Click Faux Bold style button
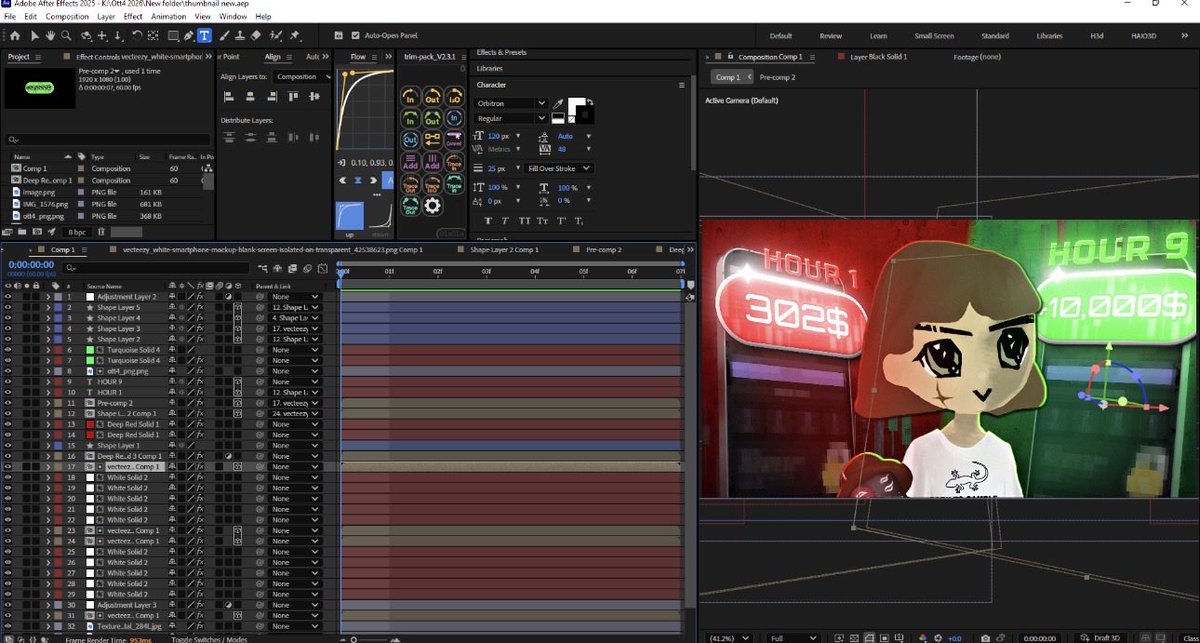 click(x=487, y=220)
